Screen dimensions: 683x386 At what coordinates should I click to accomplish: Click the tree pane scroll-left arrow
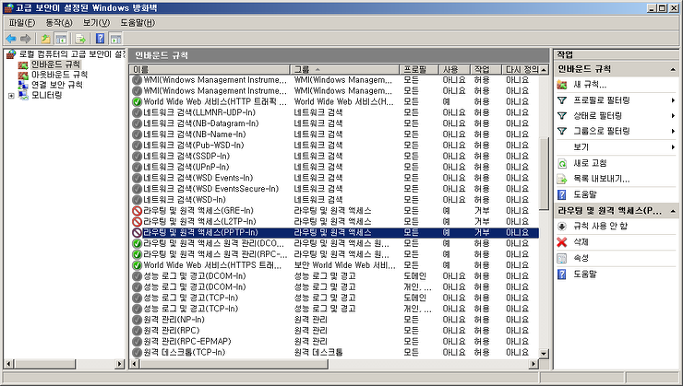pos(9,363)
